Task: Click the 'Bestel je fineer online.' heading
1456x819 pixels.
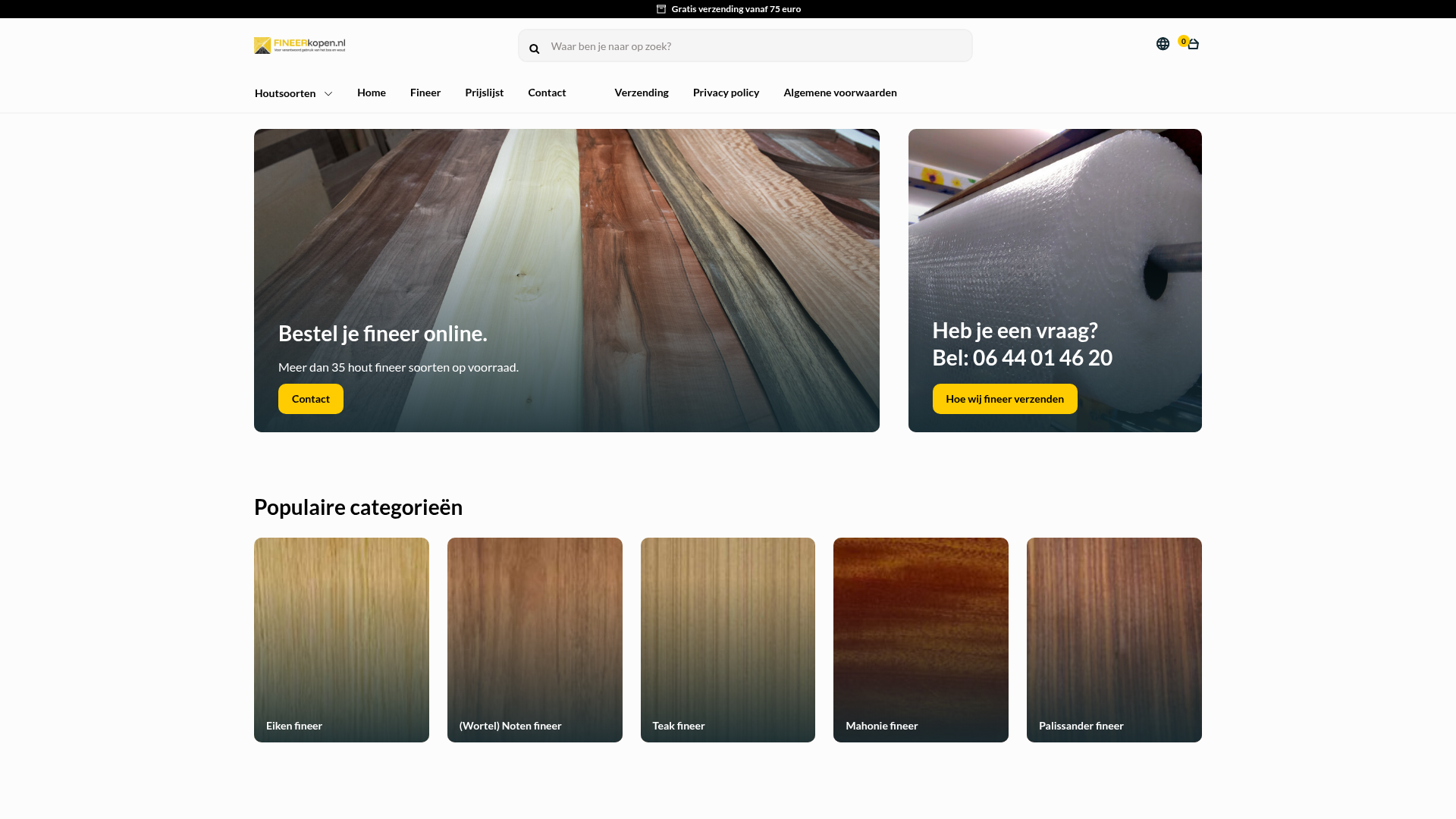Action: point(383,334)
